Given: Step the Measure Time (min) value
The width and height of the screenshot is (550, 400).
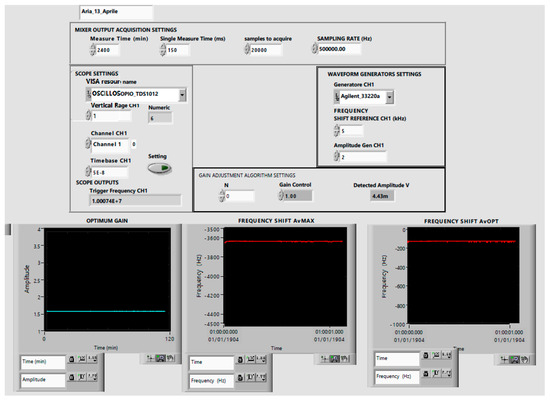Looking at the screenshot, I should (x=93, y=50).
